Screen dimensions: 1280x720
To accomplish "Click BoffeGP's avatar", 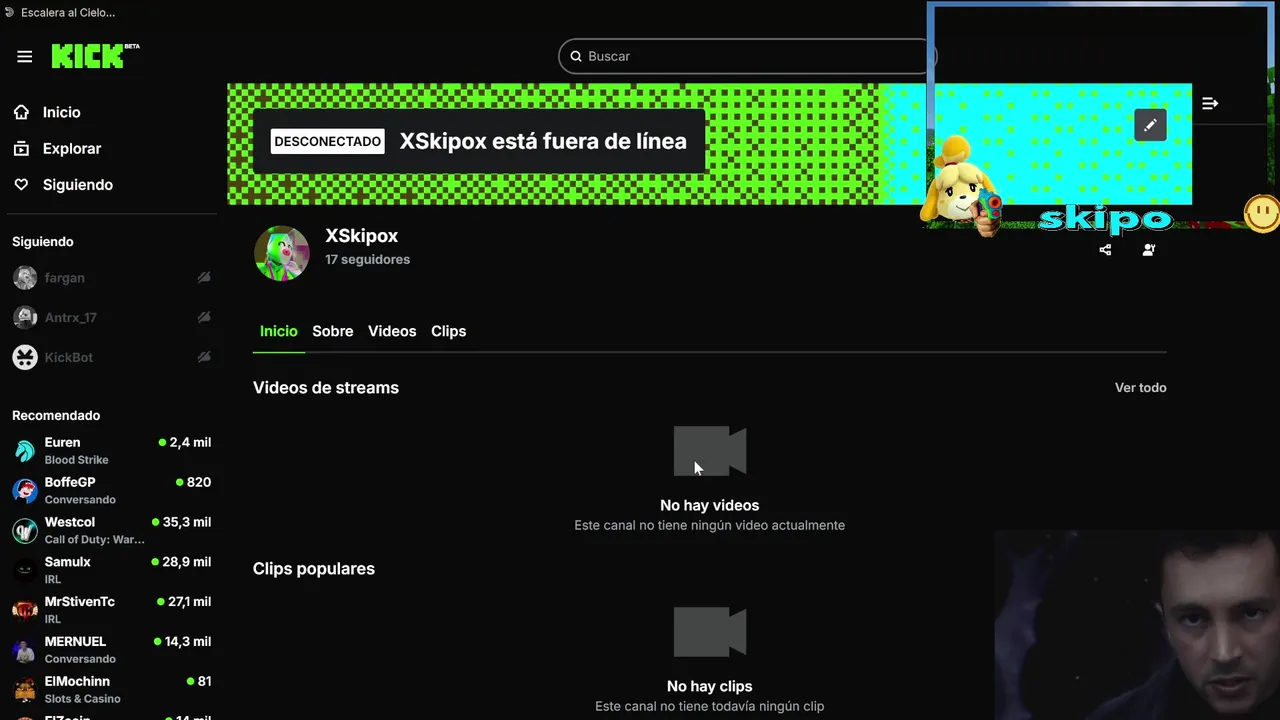I will coord(25,490).
